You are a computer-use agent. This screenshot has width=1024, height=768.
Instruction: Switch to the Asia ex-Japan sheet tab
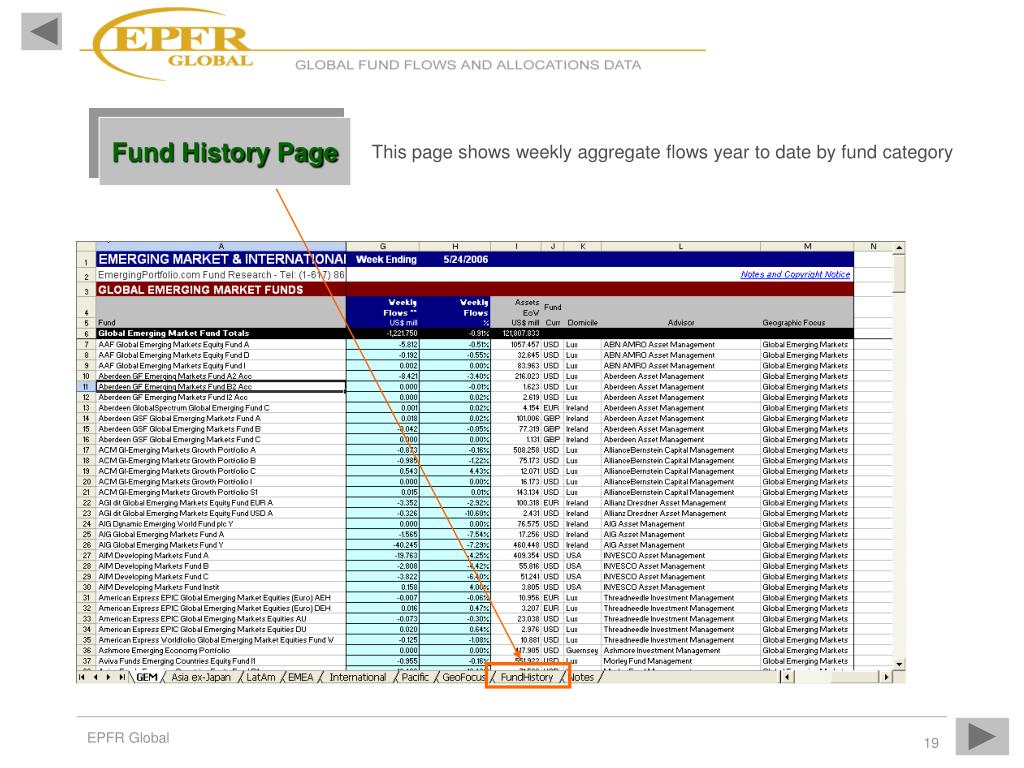(200, 677)
